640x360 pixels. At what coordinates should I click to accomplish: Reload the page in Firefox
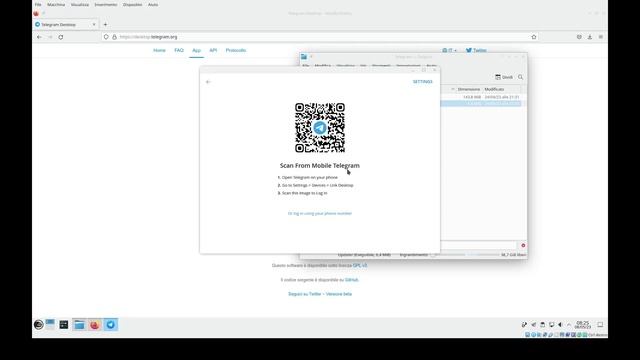(x=61, y=37)
